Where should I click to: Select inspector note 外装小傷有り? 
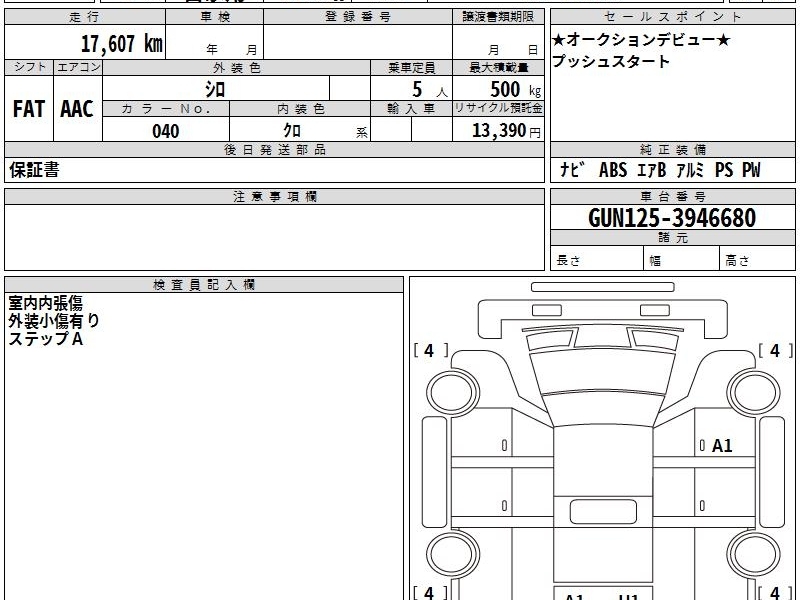[x=54, y=320]
